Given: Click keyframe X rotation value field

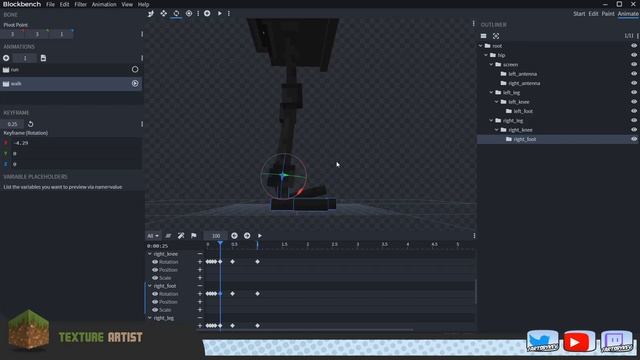Looking at the screenshot, I should [76, 143].
